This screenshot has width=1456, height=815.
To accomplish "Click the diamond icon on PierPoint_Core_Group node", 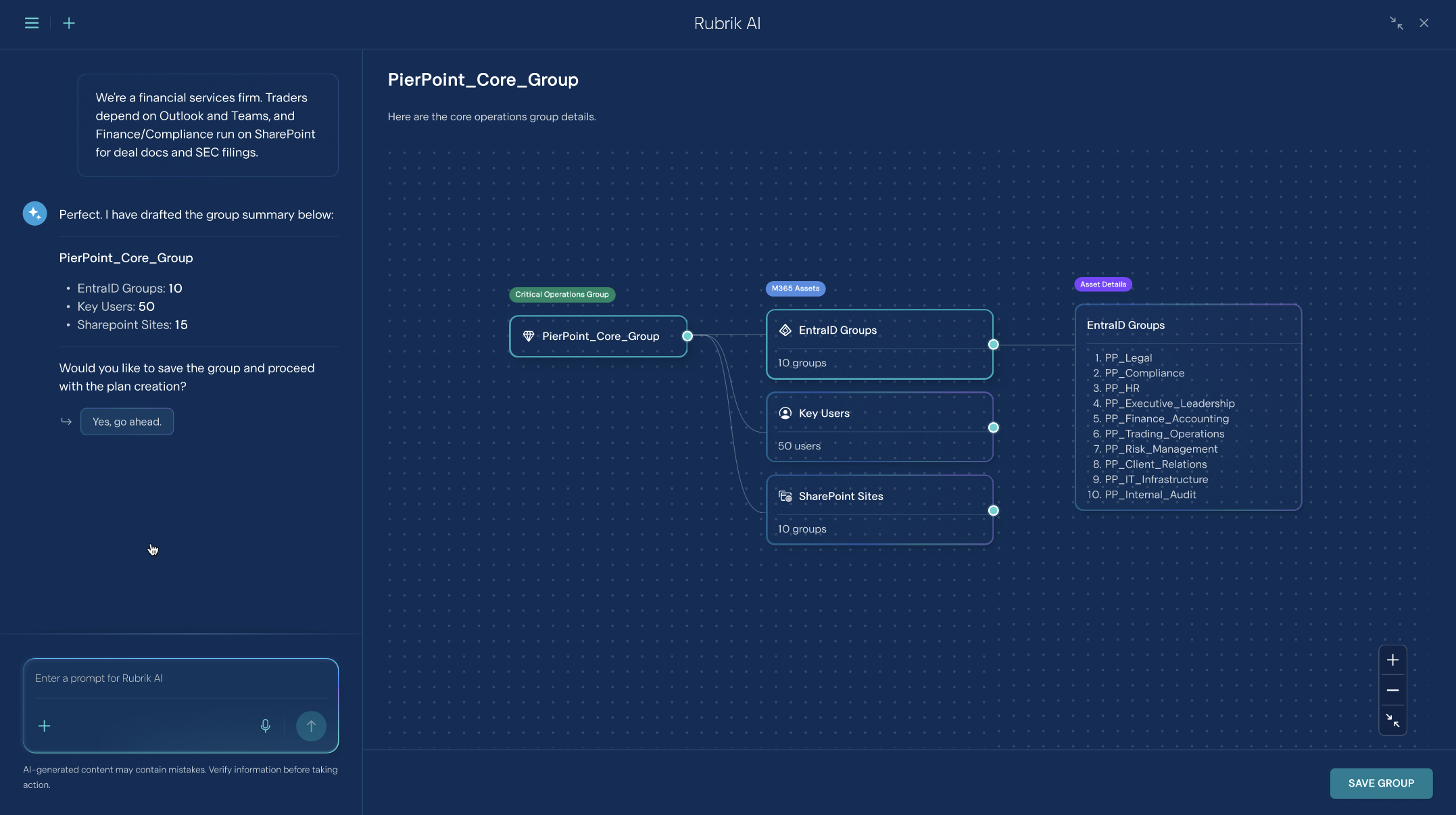I will (529, 336).
